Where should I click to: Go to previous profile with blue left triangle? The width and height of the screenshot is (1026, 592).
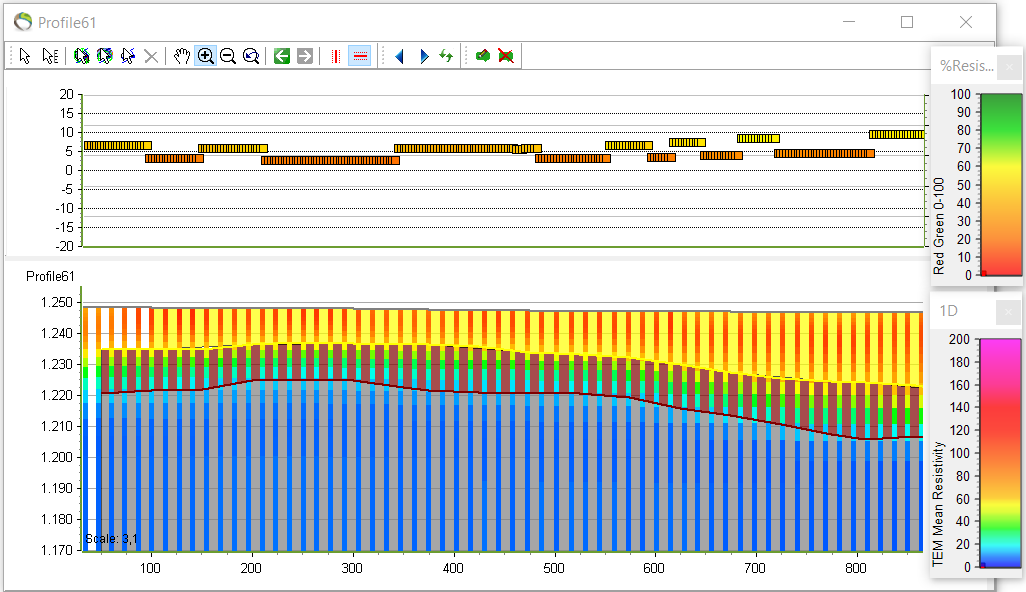click(x=399, y=56)
